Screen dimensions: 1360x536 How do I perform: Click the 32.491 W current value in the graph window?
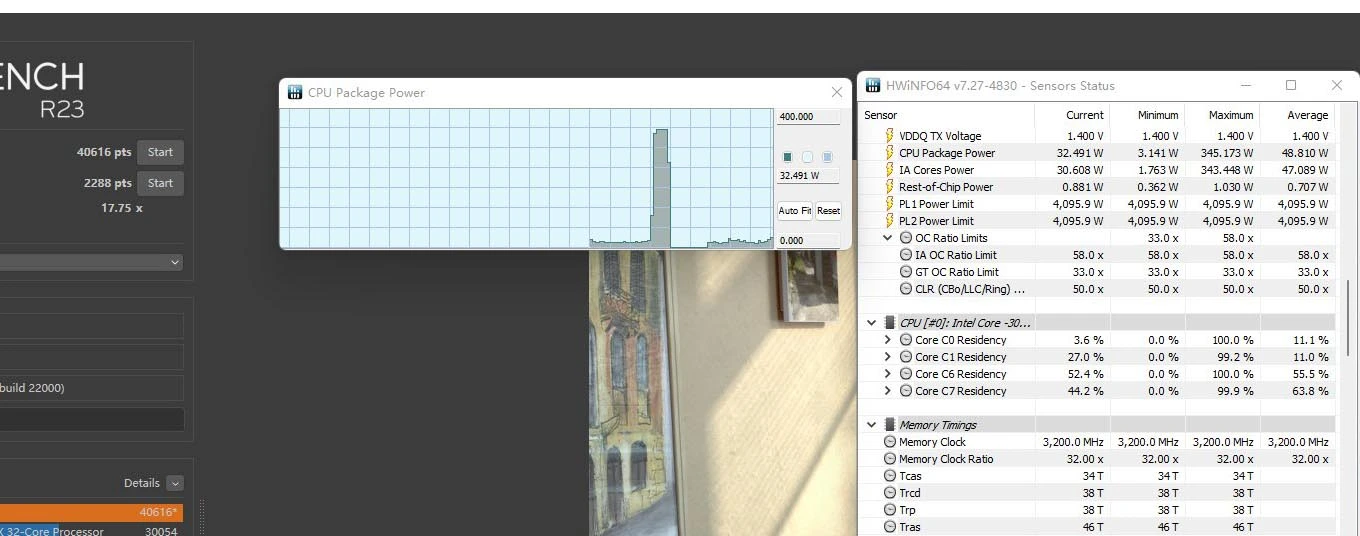808,175
